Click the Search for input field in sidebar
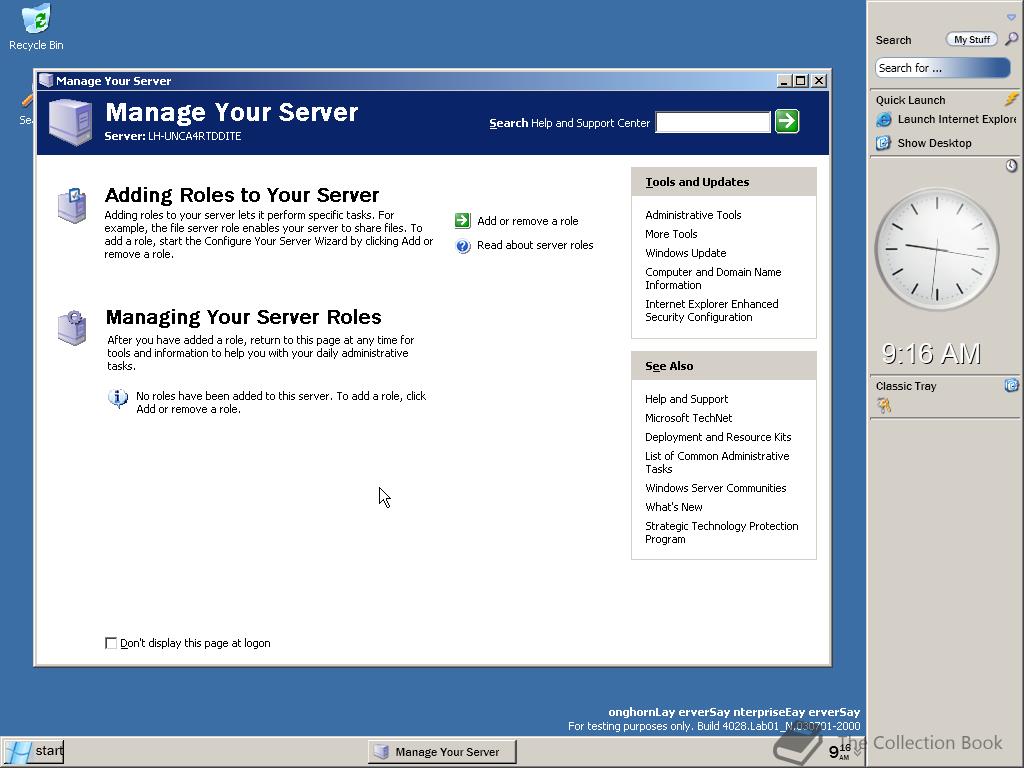The height and width of the screenshot is (768, 1024). tap(942, 68)
